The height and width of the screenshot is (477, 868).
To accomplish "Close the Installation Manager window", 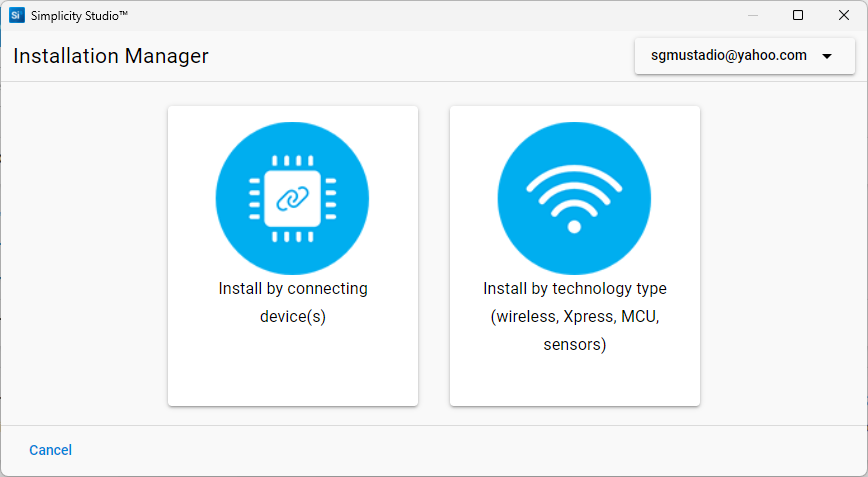I will 843,15.
